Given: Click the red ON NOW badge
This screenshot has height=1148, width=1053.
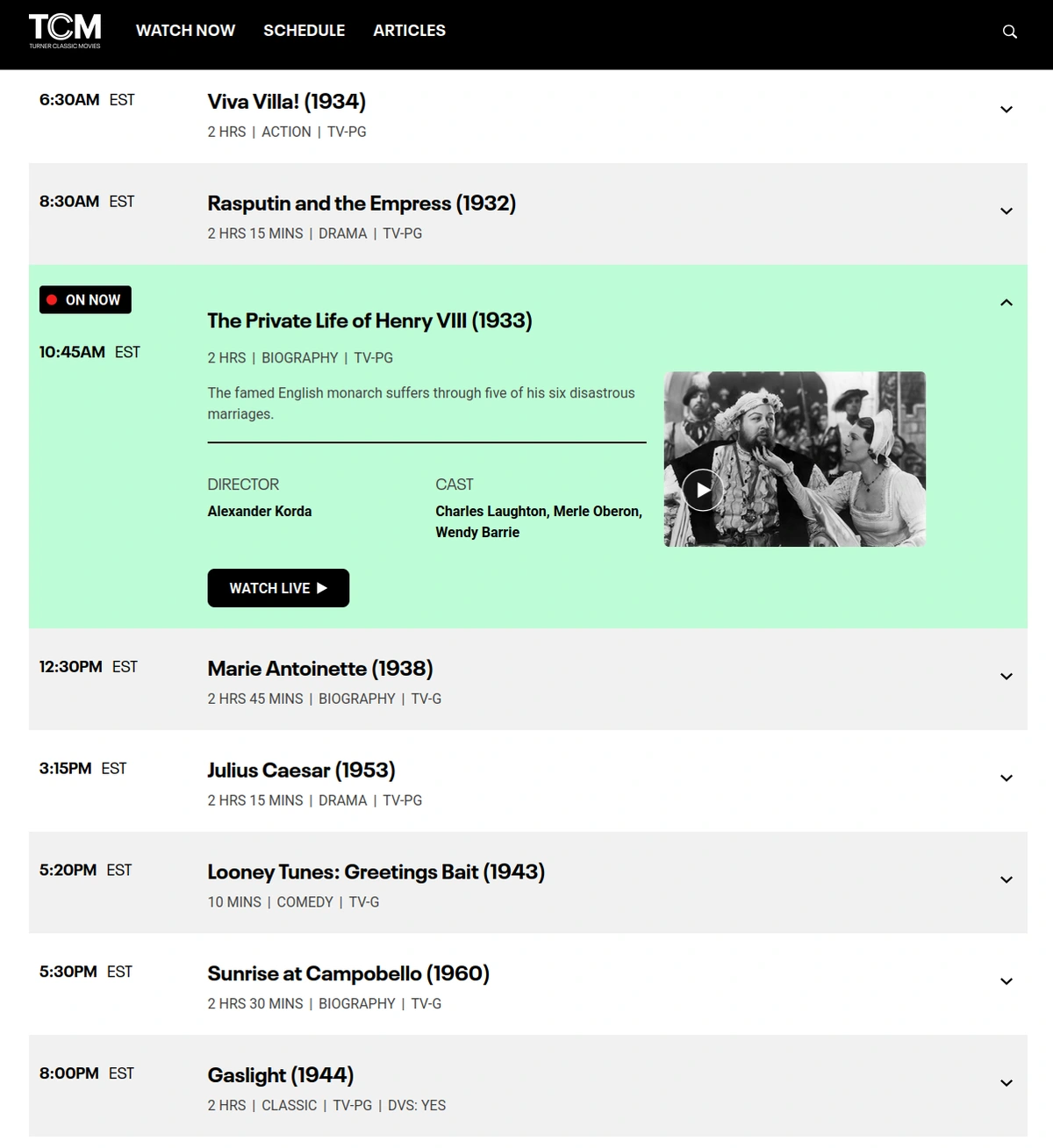Looking at the screenshot, I should 85,300.
